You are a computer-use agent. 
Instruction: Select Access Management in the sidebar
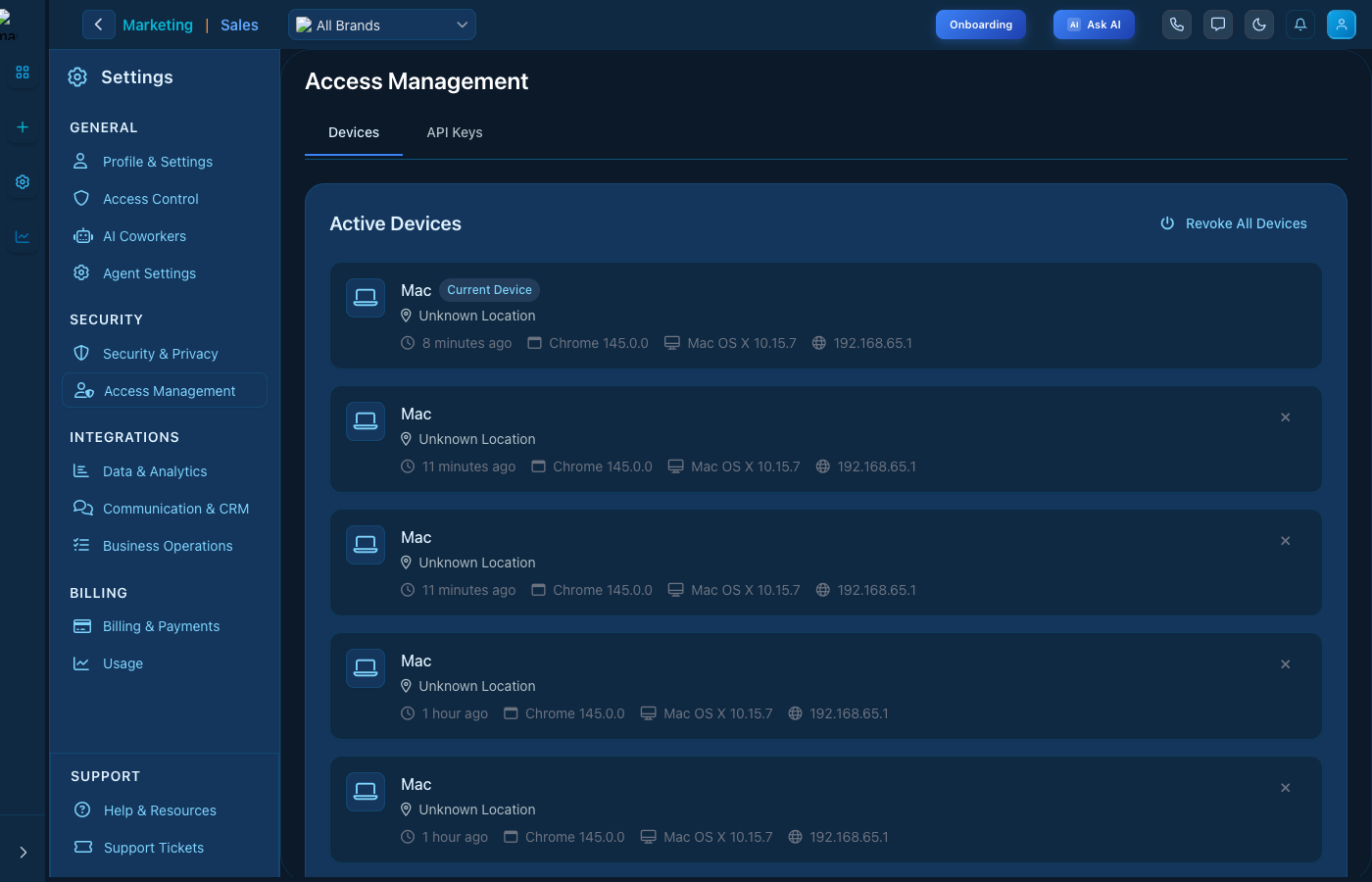[165, 391]
